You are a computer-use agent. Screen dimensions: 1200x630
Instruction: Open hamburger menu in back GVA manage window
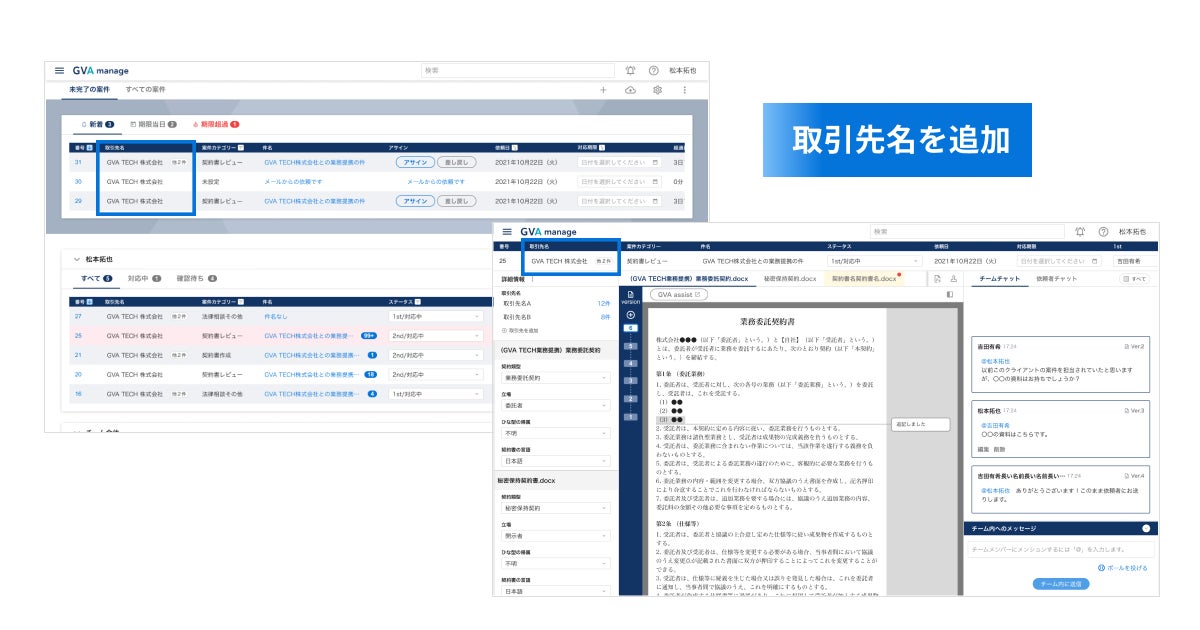[59, 71]
